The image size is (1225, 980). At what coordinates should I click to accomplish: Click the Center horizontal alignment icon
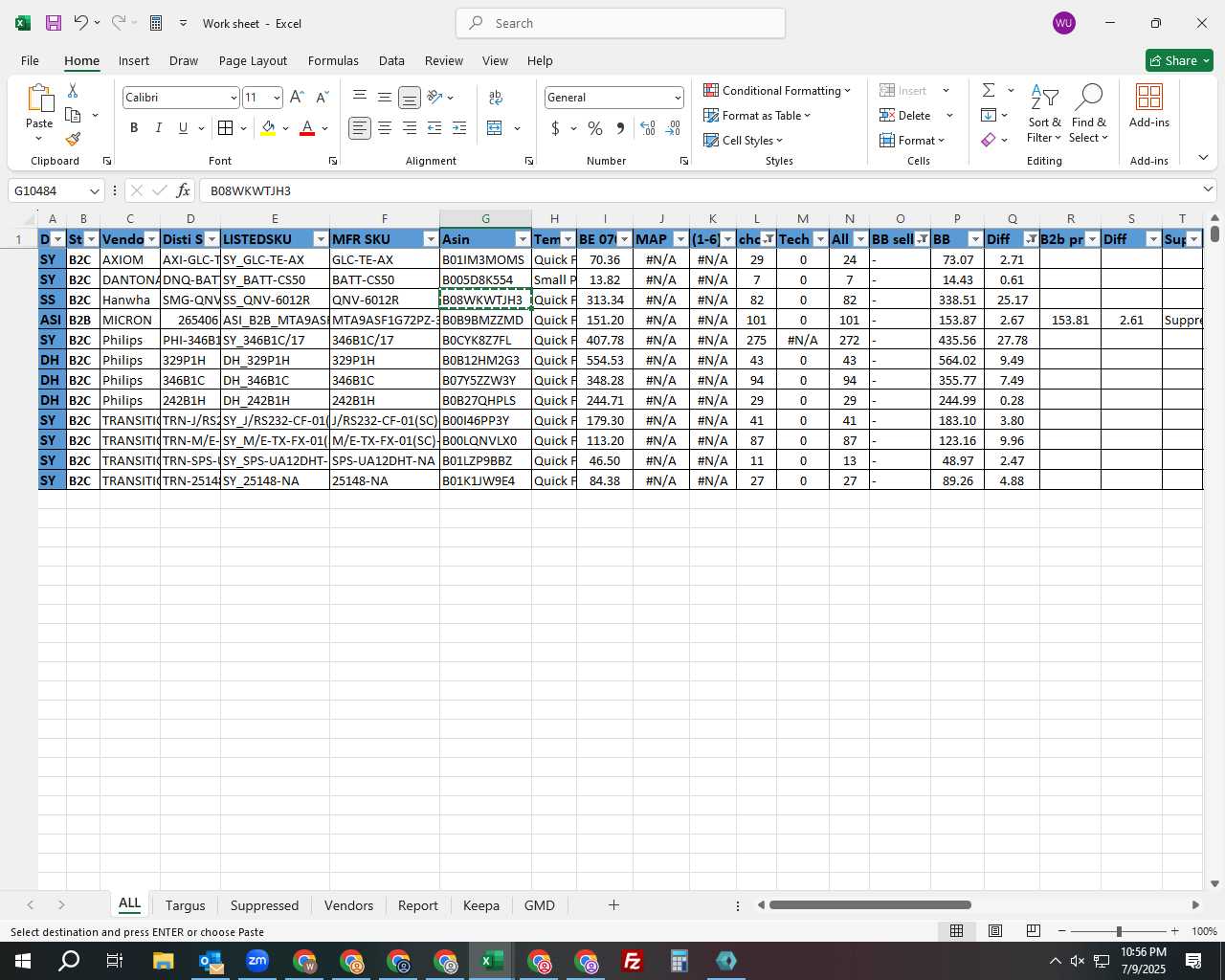point(385,128)
